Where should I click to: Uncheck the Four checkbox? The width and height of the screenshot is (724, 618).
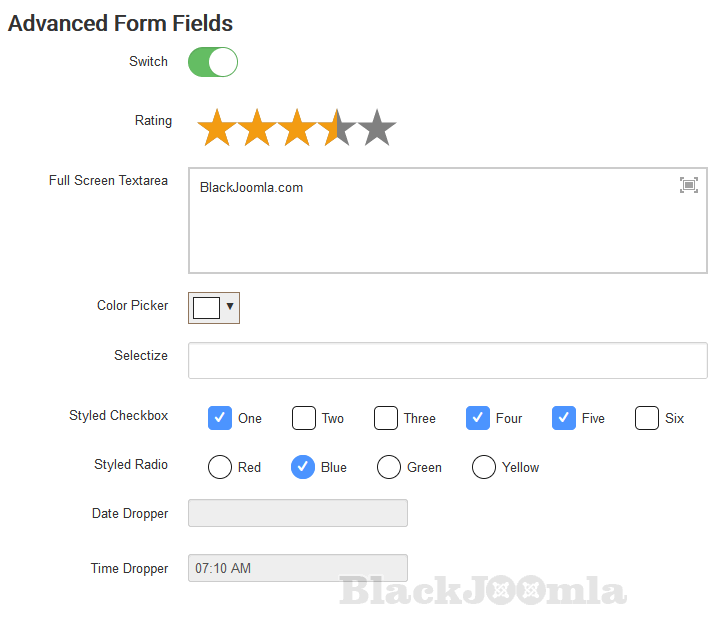click(x=478, y=418)
